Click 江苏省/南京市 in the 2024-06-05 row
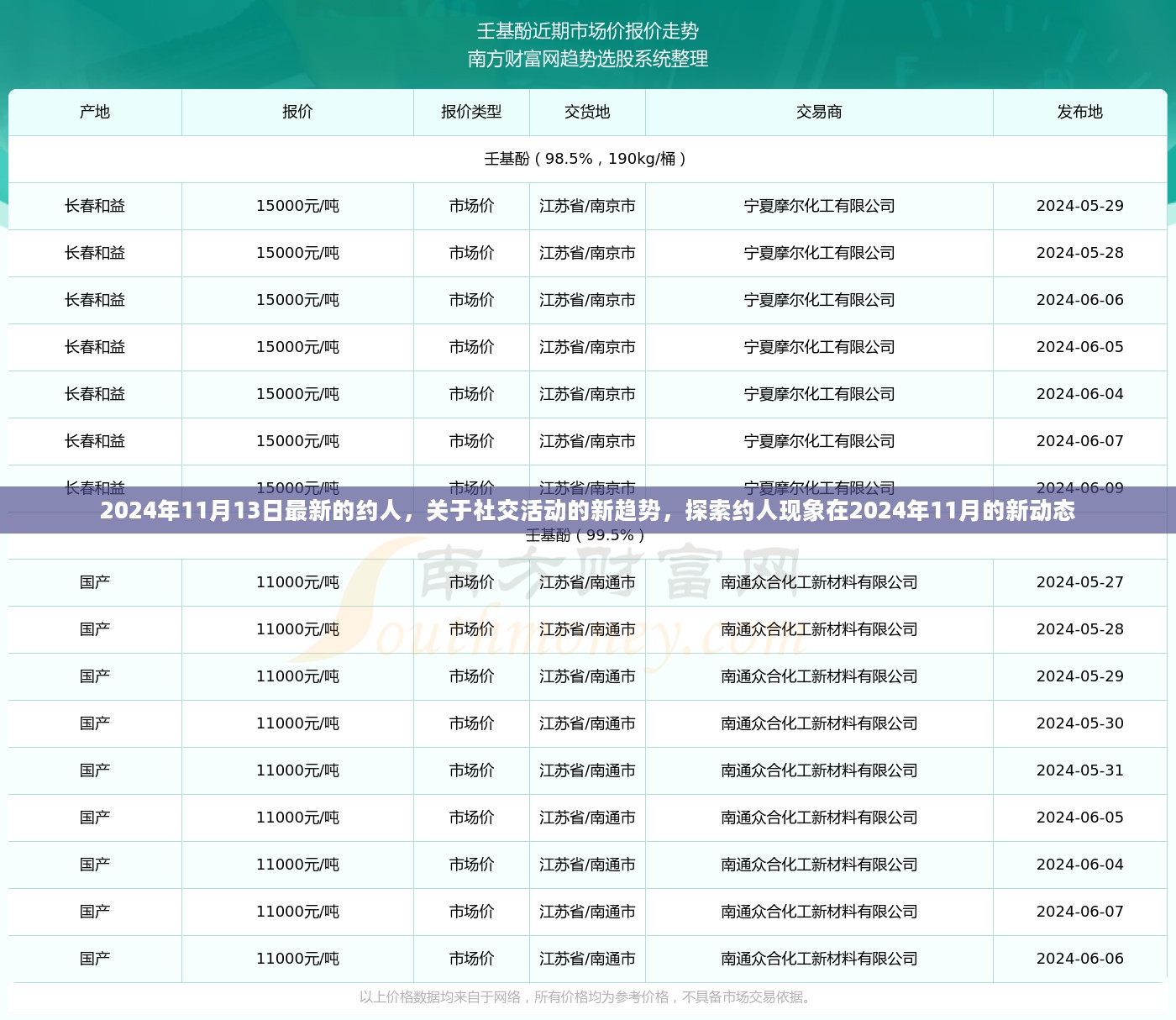The width and height of the screenshot is (1176, 1020). point(587,347)
